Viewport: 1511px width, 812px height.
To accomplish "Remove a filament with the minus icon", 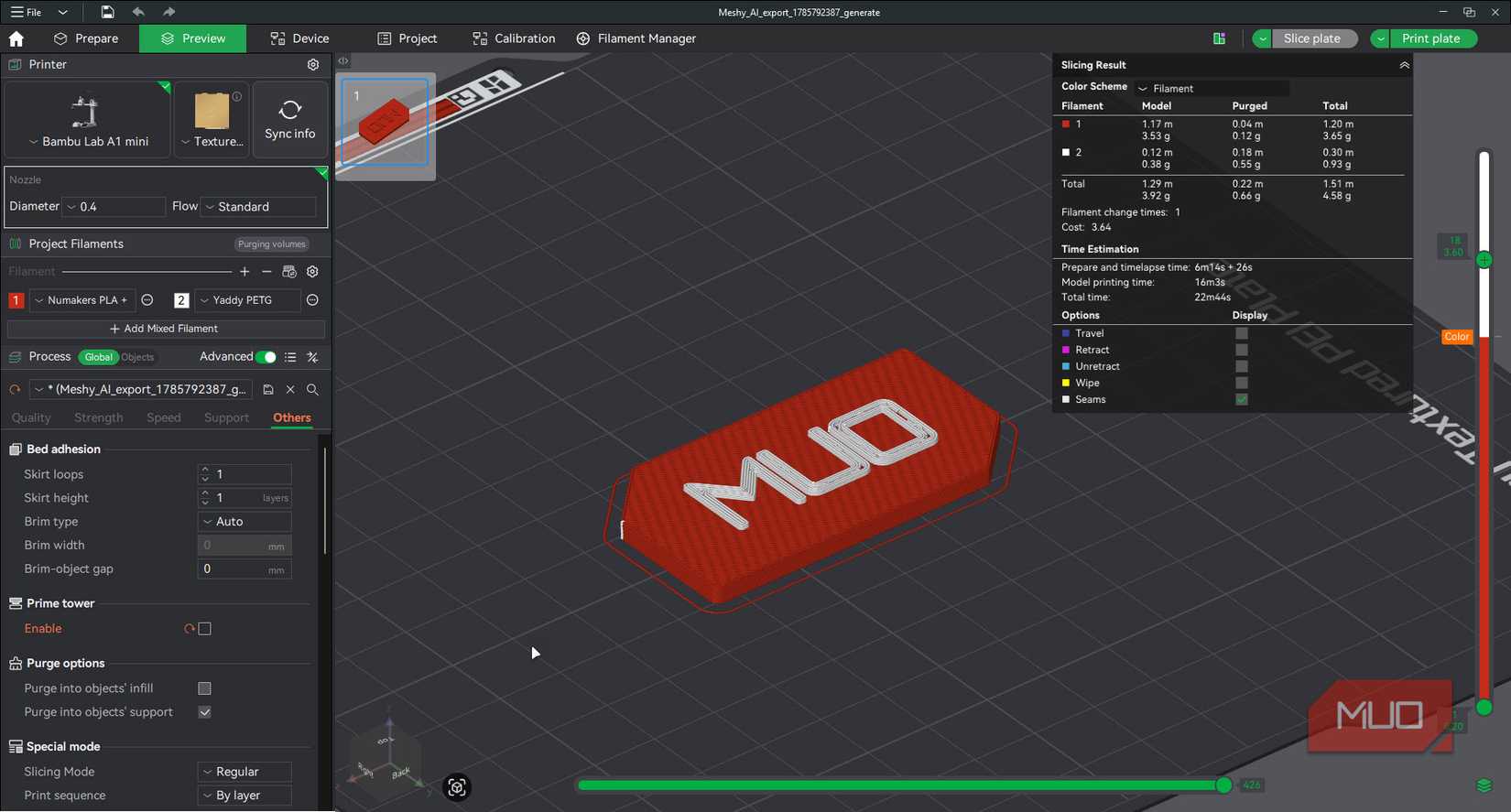I will coord(266,272).
